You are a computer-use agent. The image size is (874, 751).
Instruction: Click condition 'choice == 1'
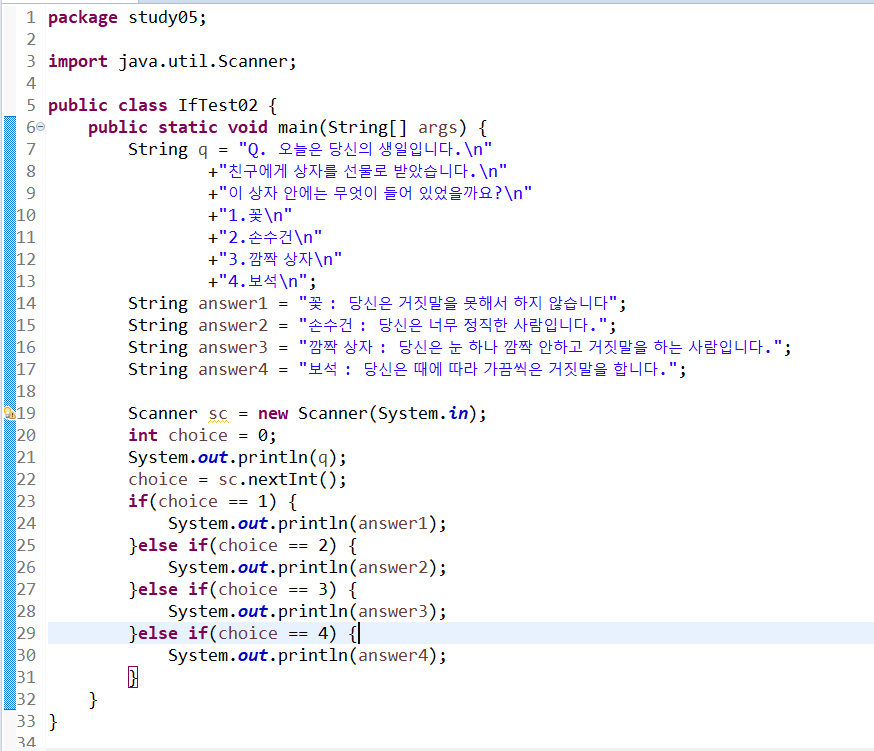click(213, 502)
